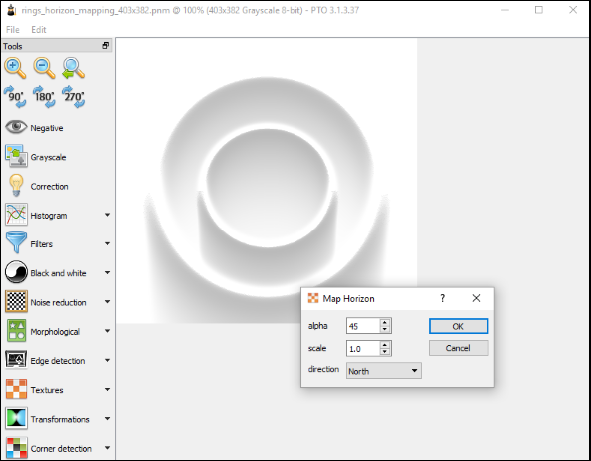Confirm Map Horizon with OK button

(458, 326)
